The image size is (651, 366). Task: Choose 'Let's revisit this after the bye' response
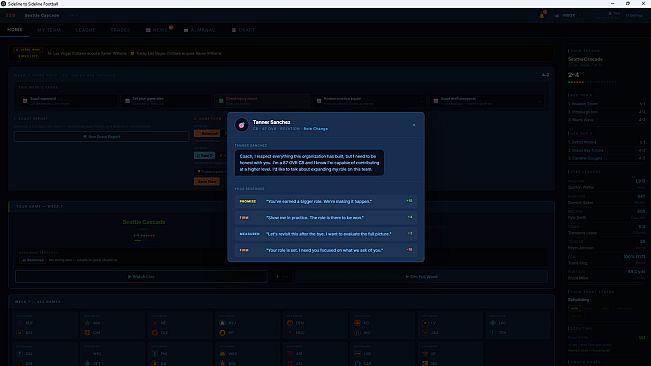point(326,234)
